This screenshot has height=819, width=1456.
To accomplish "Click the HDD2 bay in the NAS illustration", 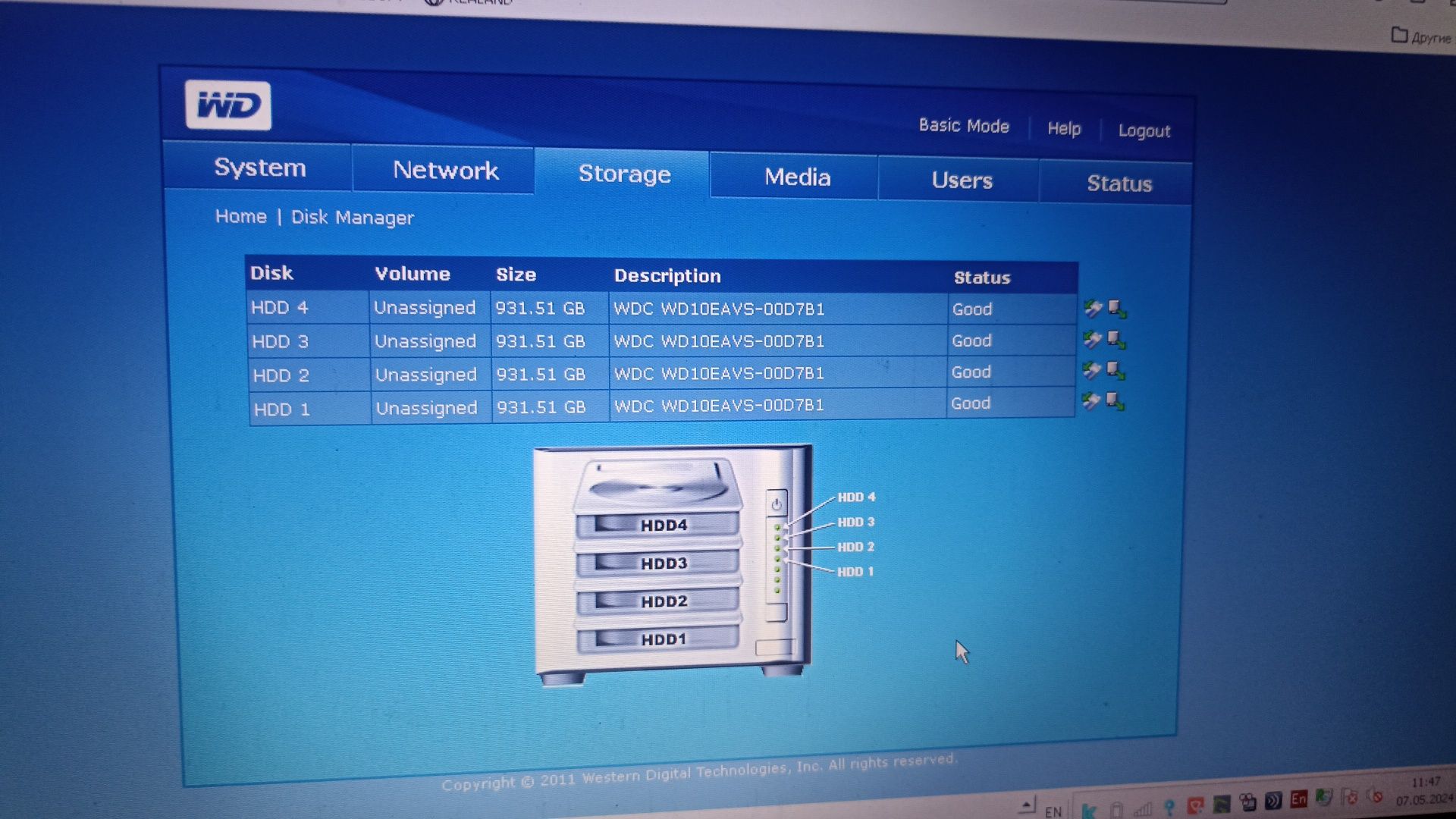I will [x=657, y=601].
